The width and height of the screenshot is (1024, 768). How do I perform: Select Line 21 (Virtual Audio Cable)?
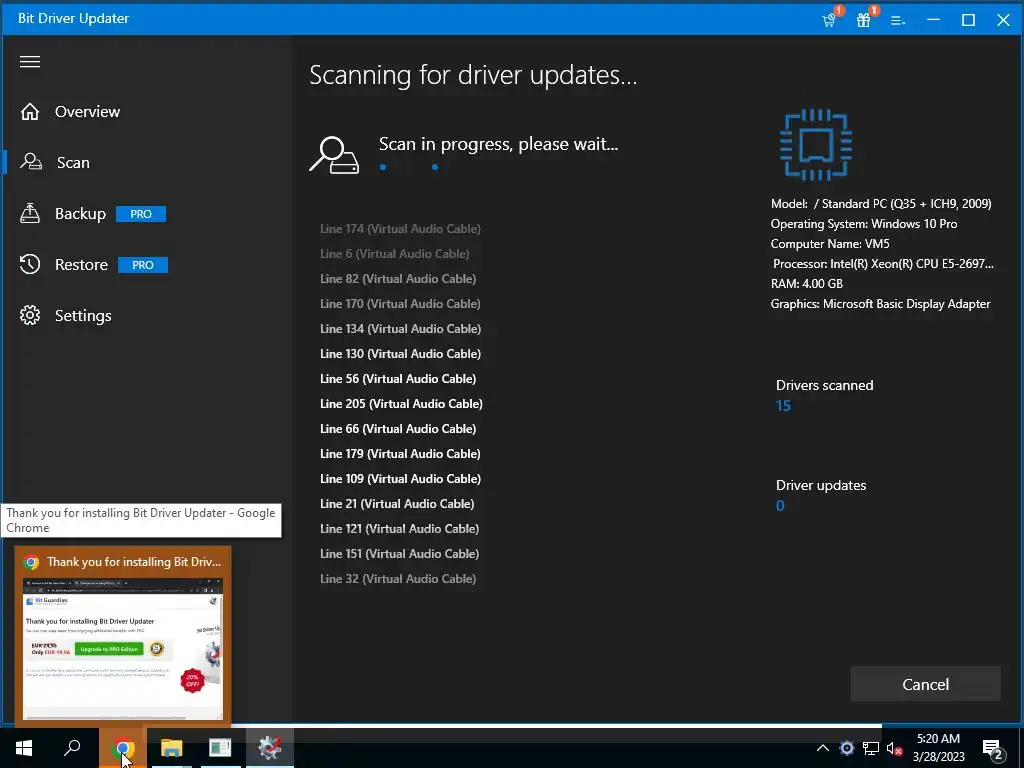point(397,504)
